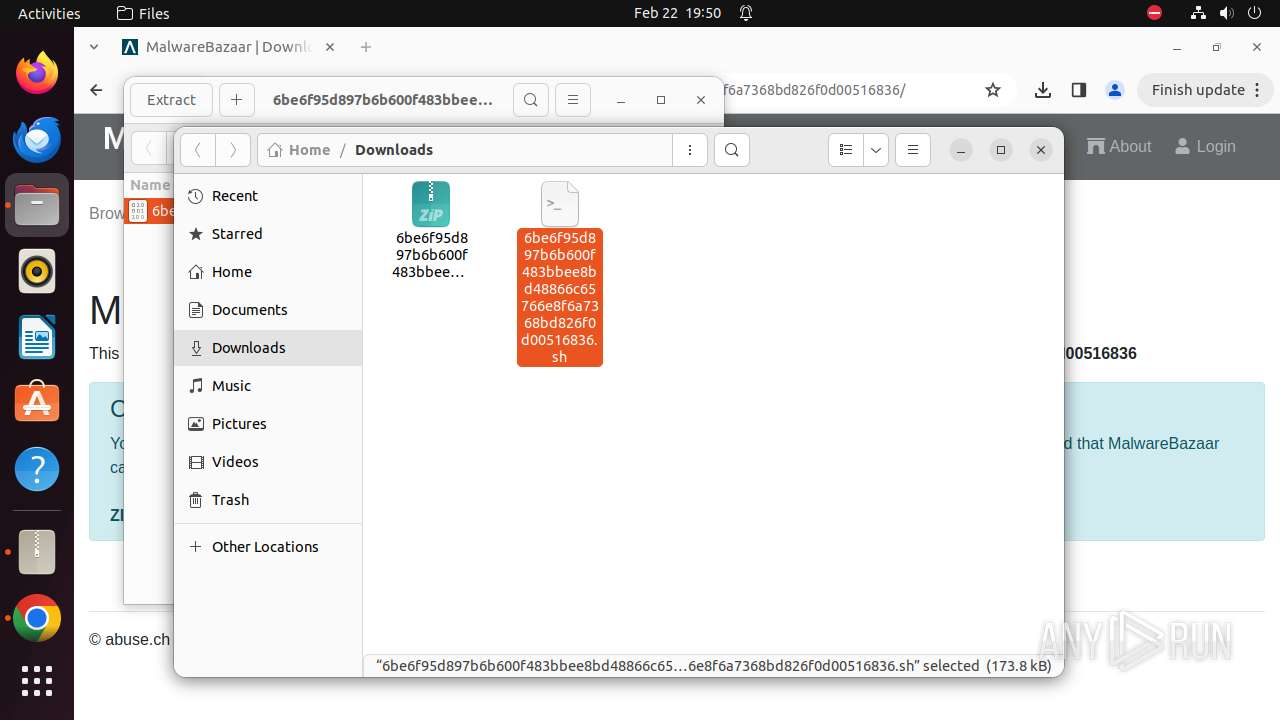
Task: Click Home in the path bar
Action: pos(299,150)
